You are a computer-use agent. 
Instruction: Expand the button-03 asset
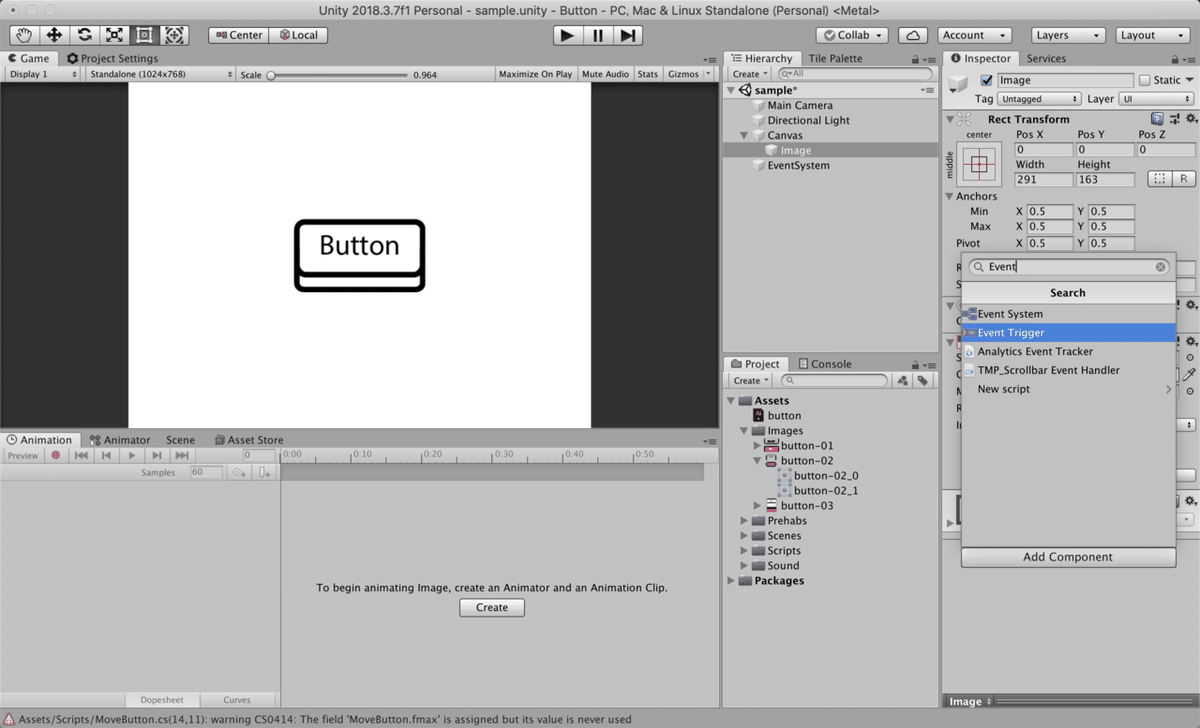click(758, 506)
